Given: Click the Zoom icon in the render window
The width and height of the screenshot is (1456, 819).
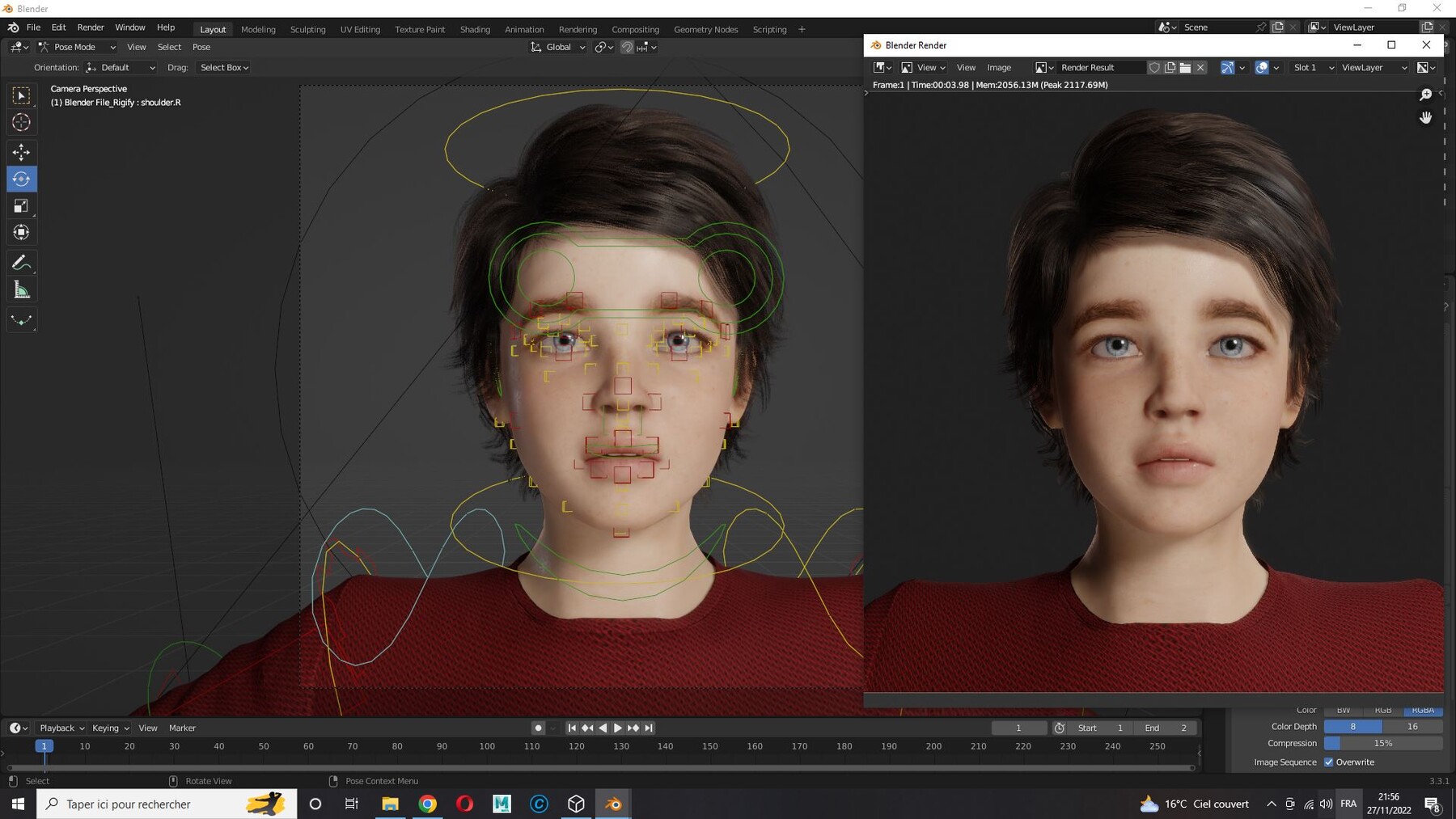Looking at the screenshot, I should (x=1426, y=94).
